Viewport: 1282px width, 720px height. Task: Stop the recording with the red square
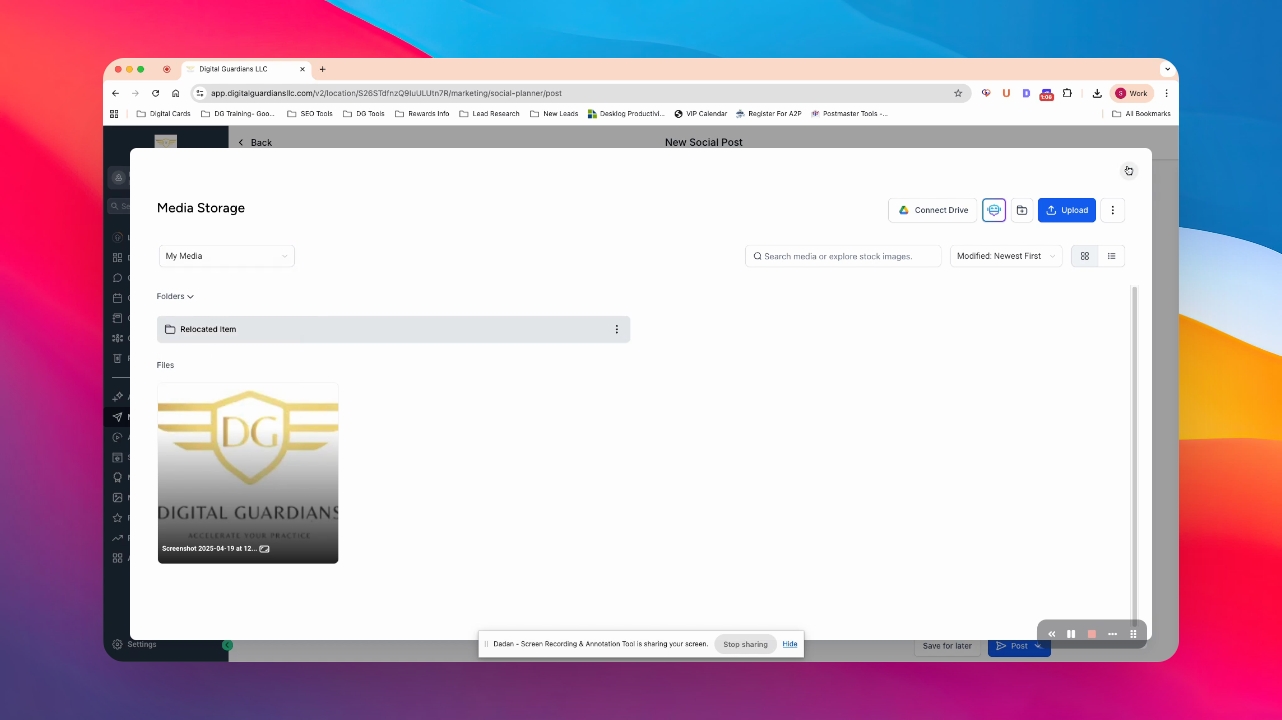[1092, 633]
